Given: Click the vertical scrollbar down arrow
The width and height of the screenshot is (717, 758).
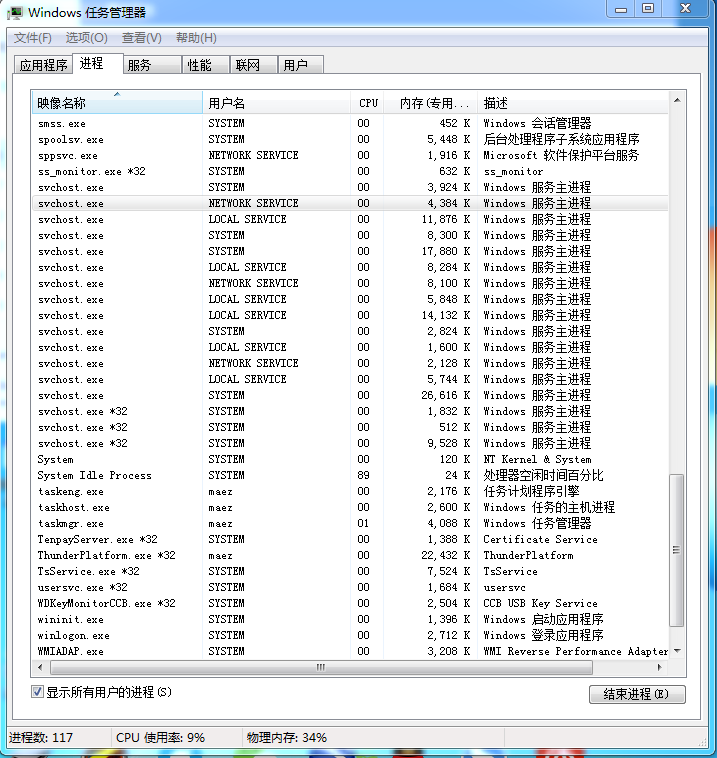Looking at the screenshot, I should [677, 651].
